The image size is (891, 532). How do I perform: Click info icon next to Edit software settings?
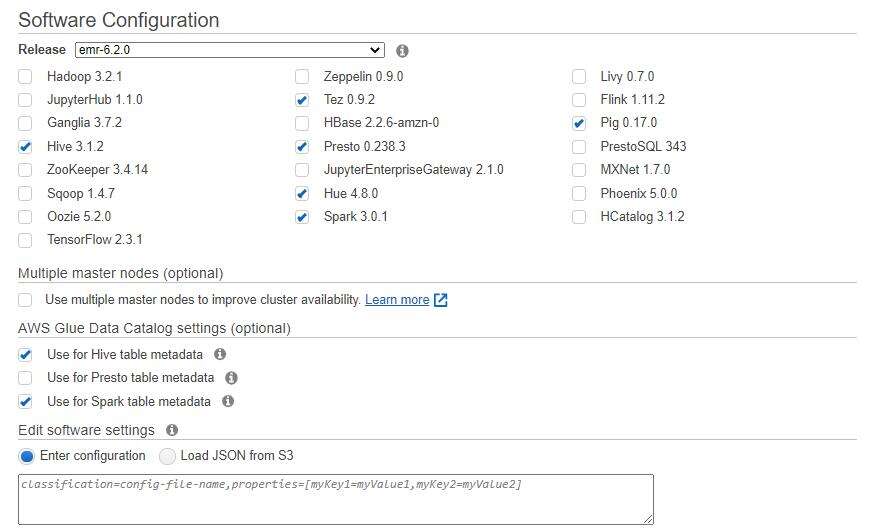coord(172,430)
